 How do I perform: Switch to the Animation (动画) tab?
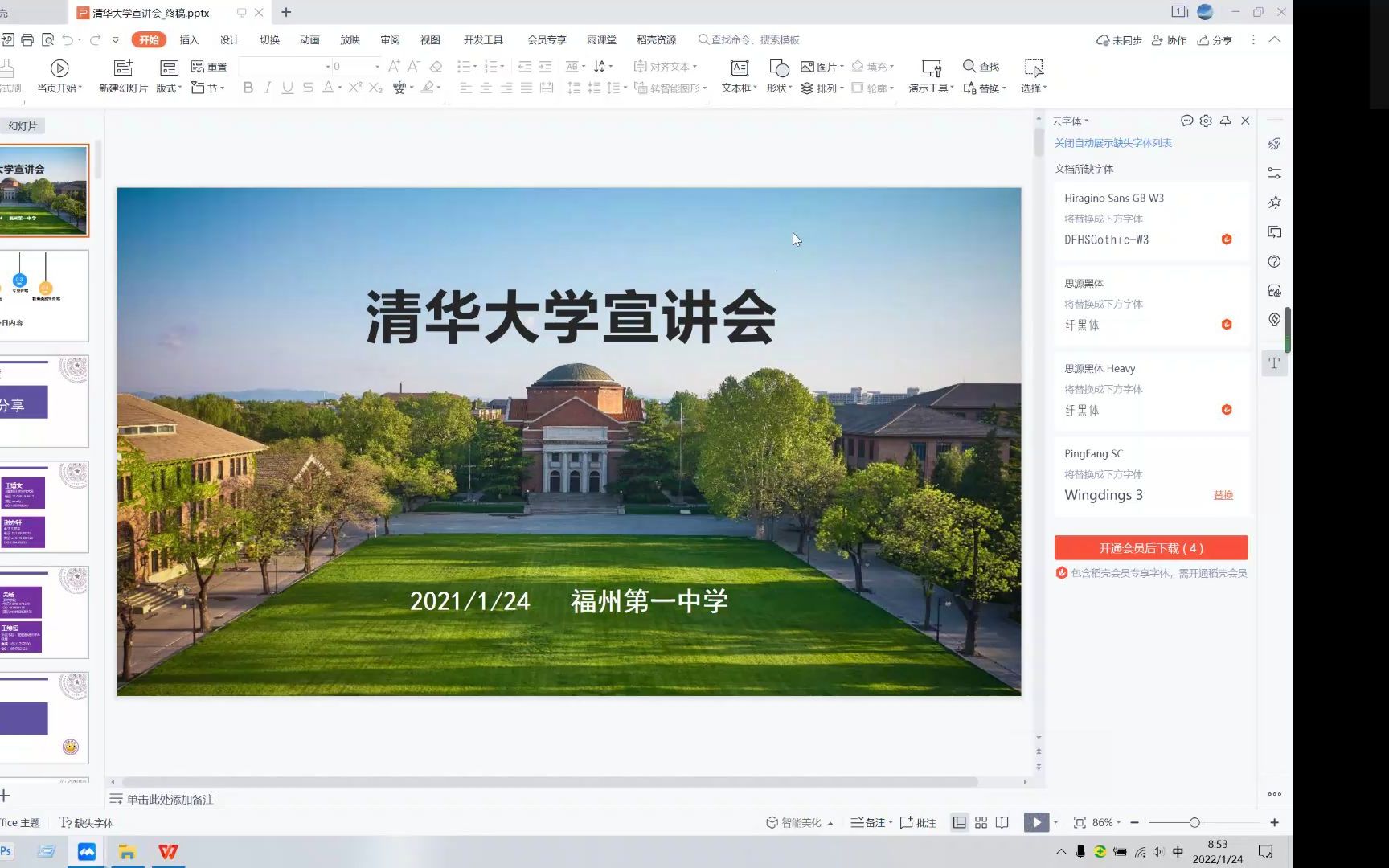pos(309,40)
